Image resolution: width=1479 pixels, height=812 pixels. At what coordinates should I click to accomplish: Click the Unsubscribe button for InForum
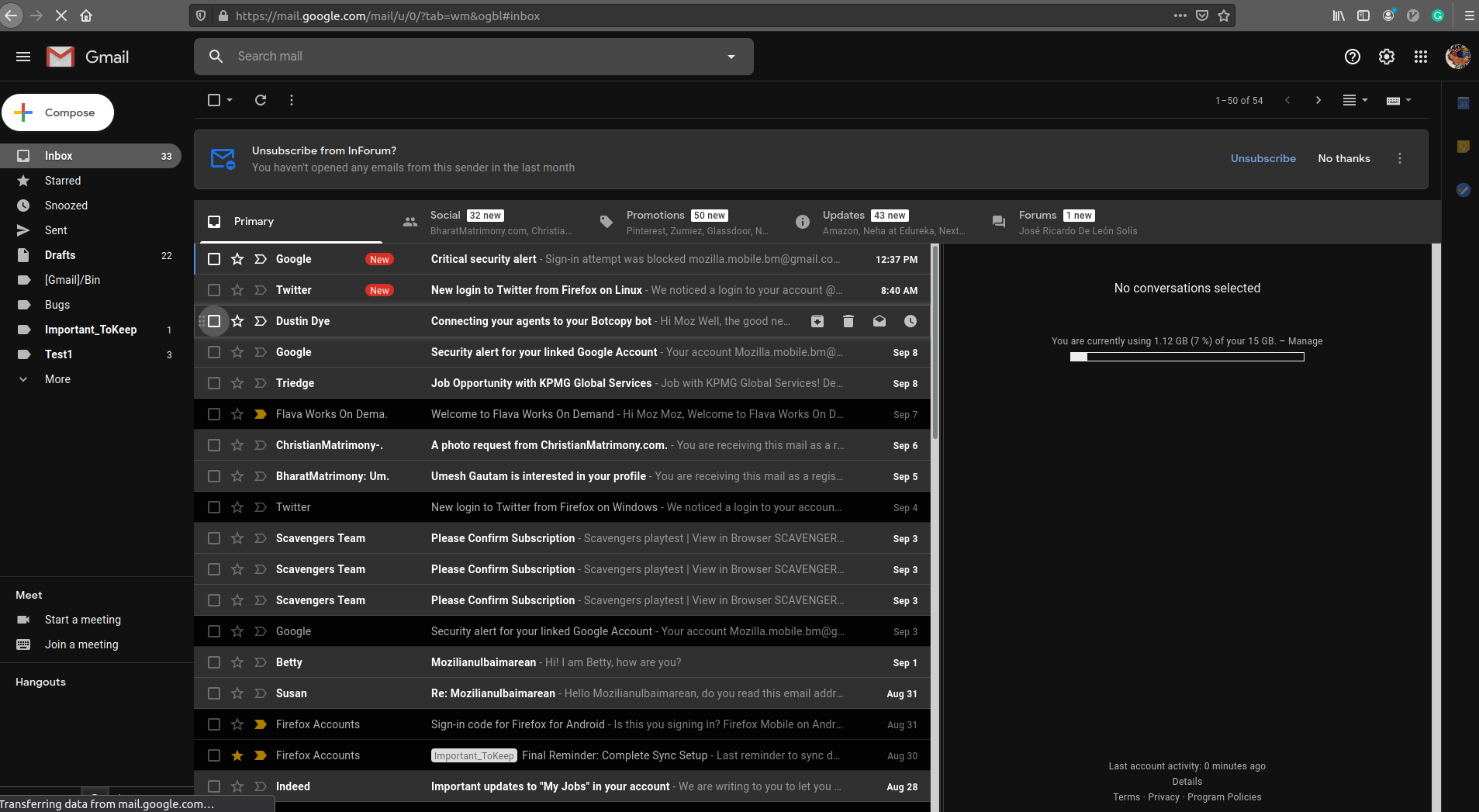pos(1262,157)
